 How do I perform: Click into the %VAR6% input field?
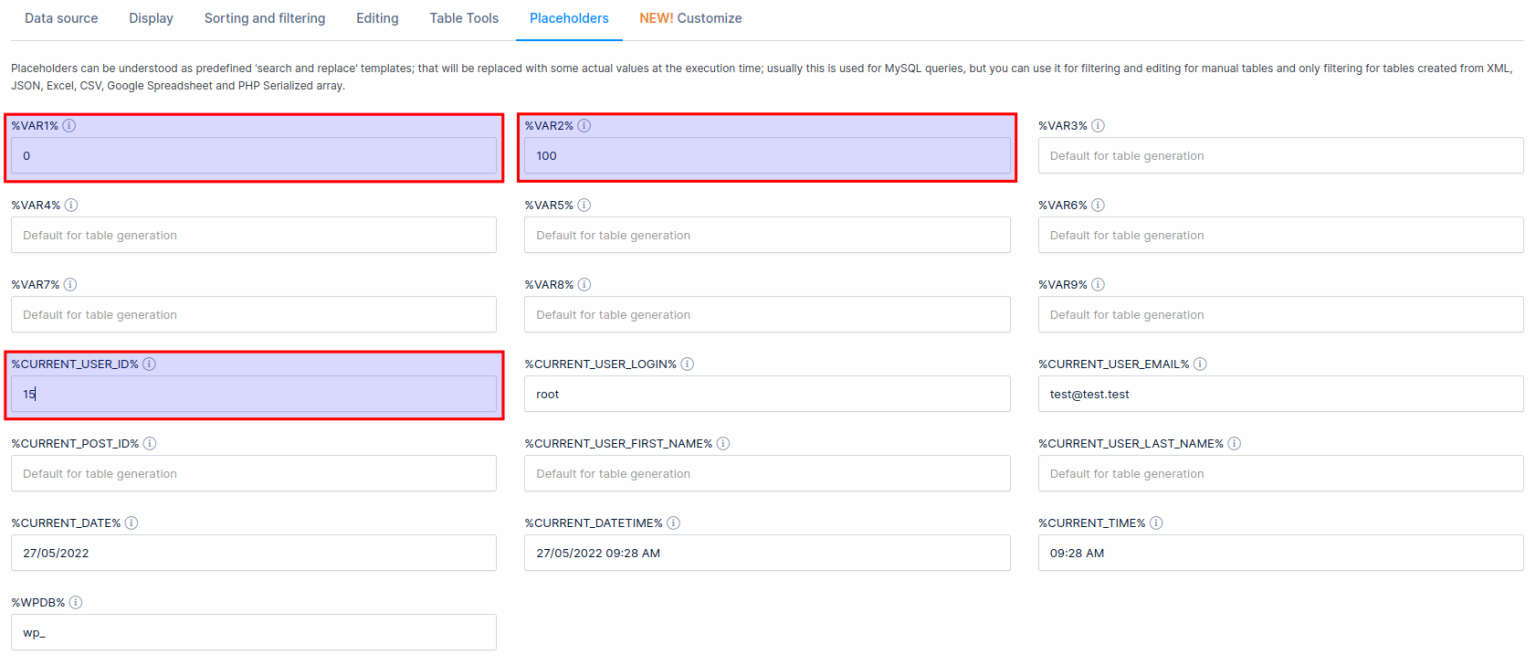(1281, 235)
